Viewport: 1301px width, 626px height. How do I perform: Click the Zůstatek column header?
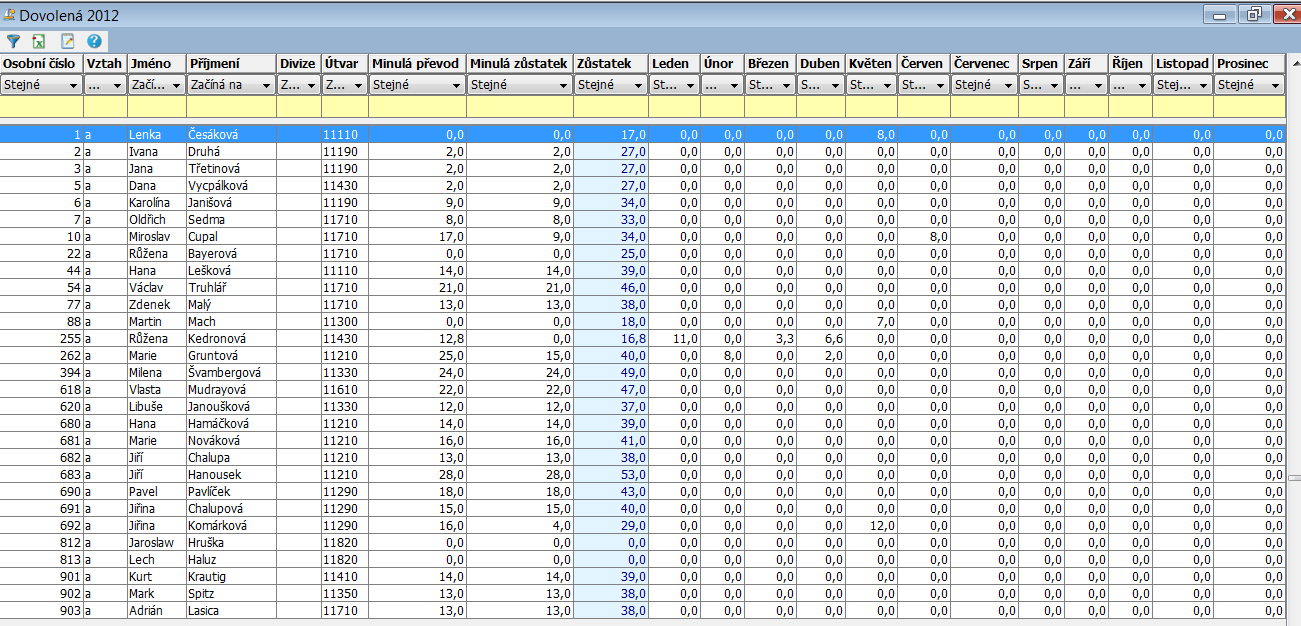click(610, 63)
